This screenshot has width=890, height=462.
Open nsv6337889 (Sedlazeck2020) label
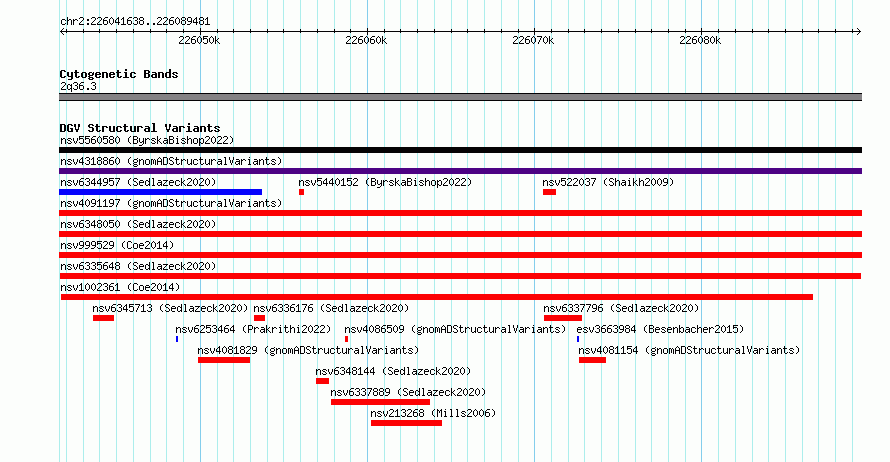point(408,392)
